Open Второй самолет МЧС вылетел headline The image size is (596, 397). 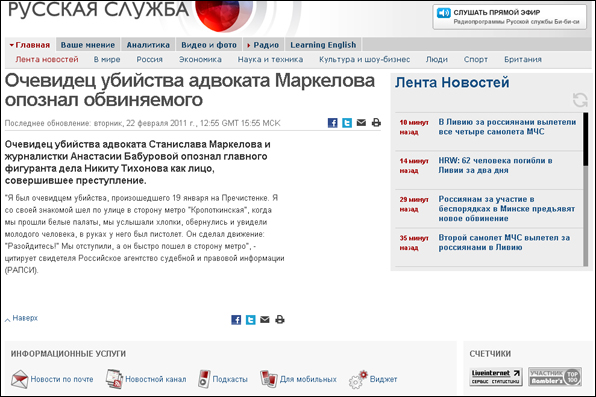(x=504, y=243)
